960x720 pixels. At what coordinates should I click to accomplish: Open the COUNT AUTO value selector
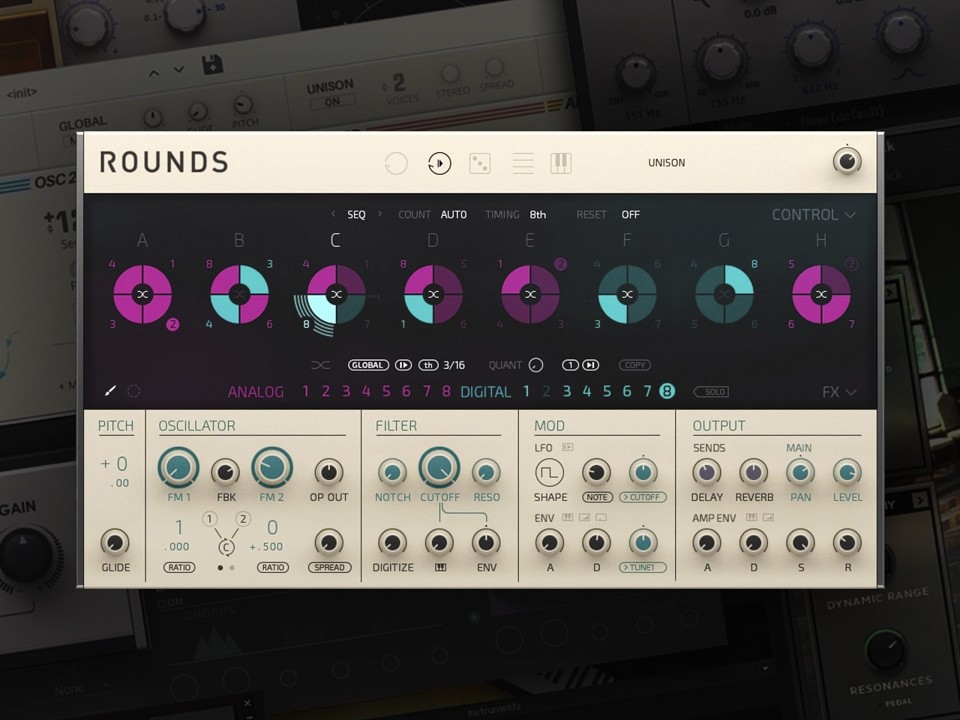(x=454, y=215)
